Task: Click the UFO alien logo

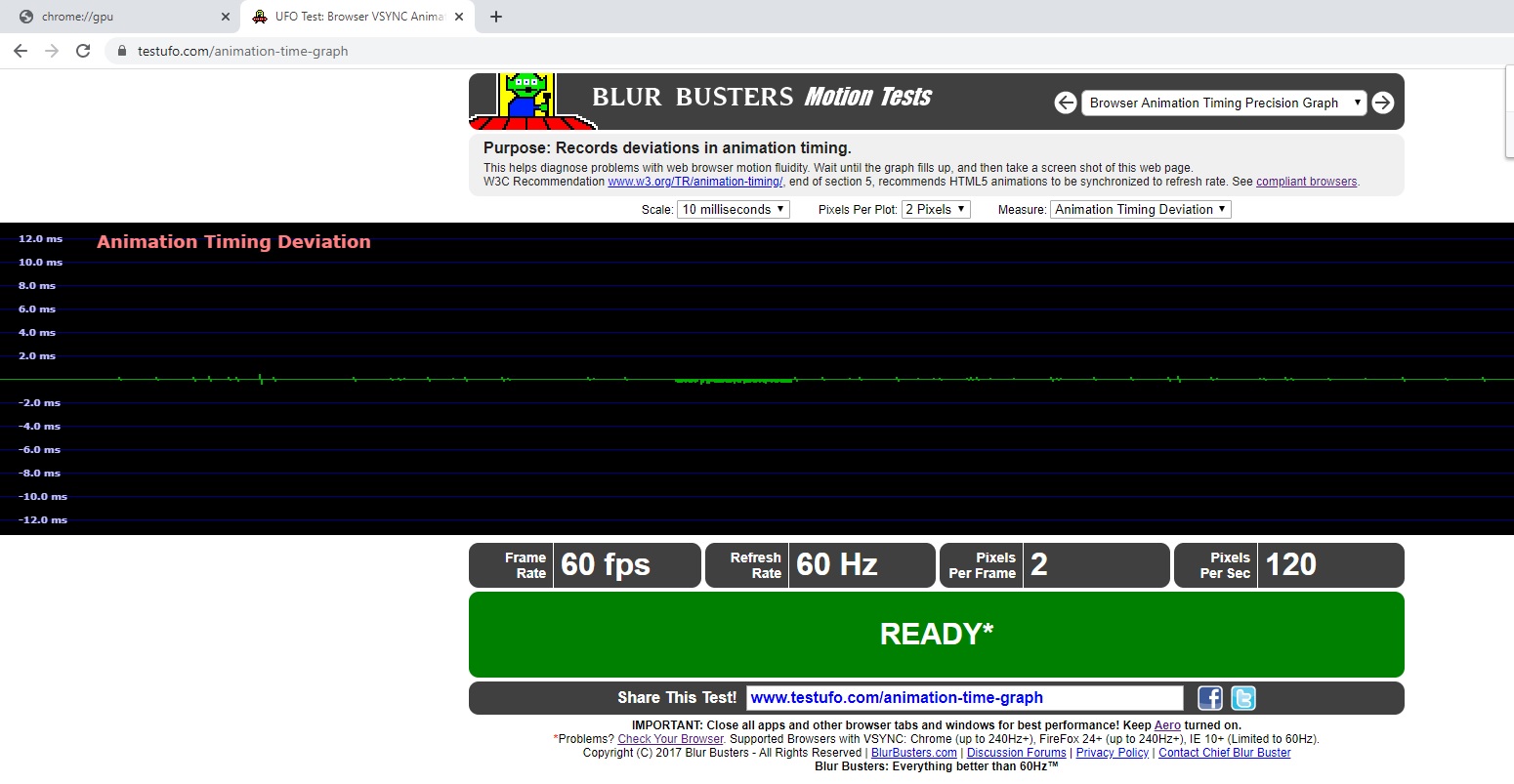Action: coord(532,102)
